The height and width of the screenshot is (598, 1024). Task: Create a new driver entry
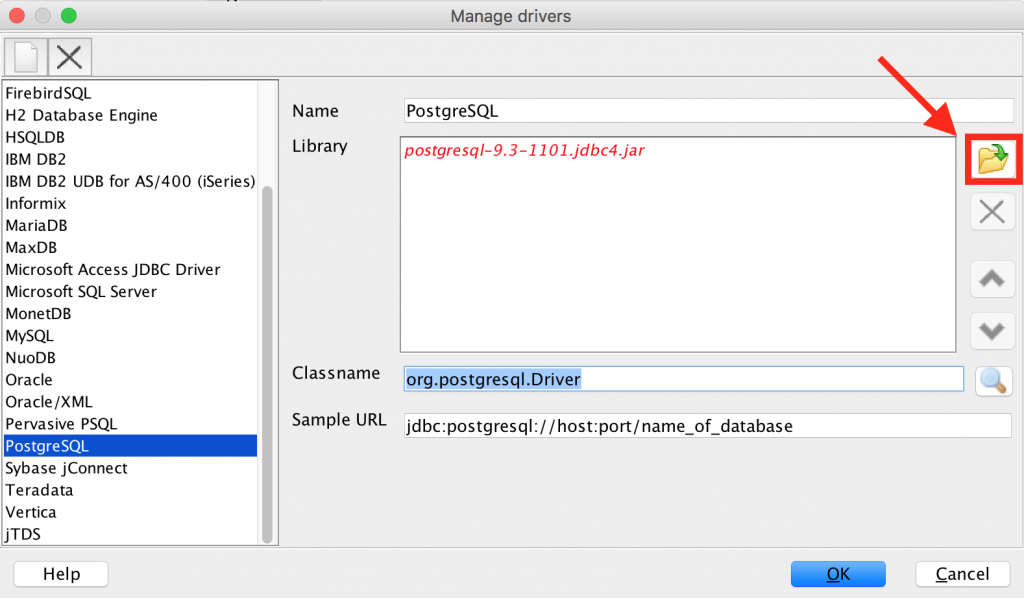pos(25,56)
